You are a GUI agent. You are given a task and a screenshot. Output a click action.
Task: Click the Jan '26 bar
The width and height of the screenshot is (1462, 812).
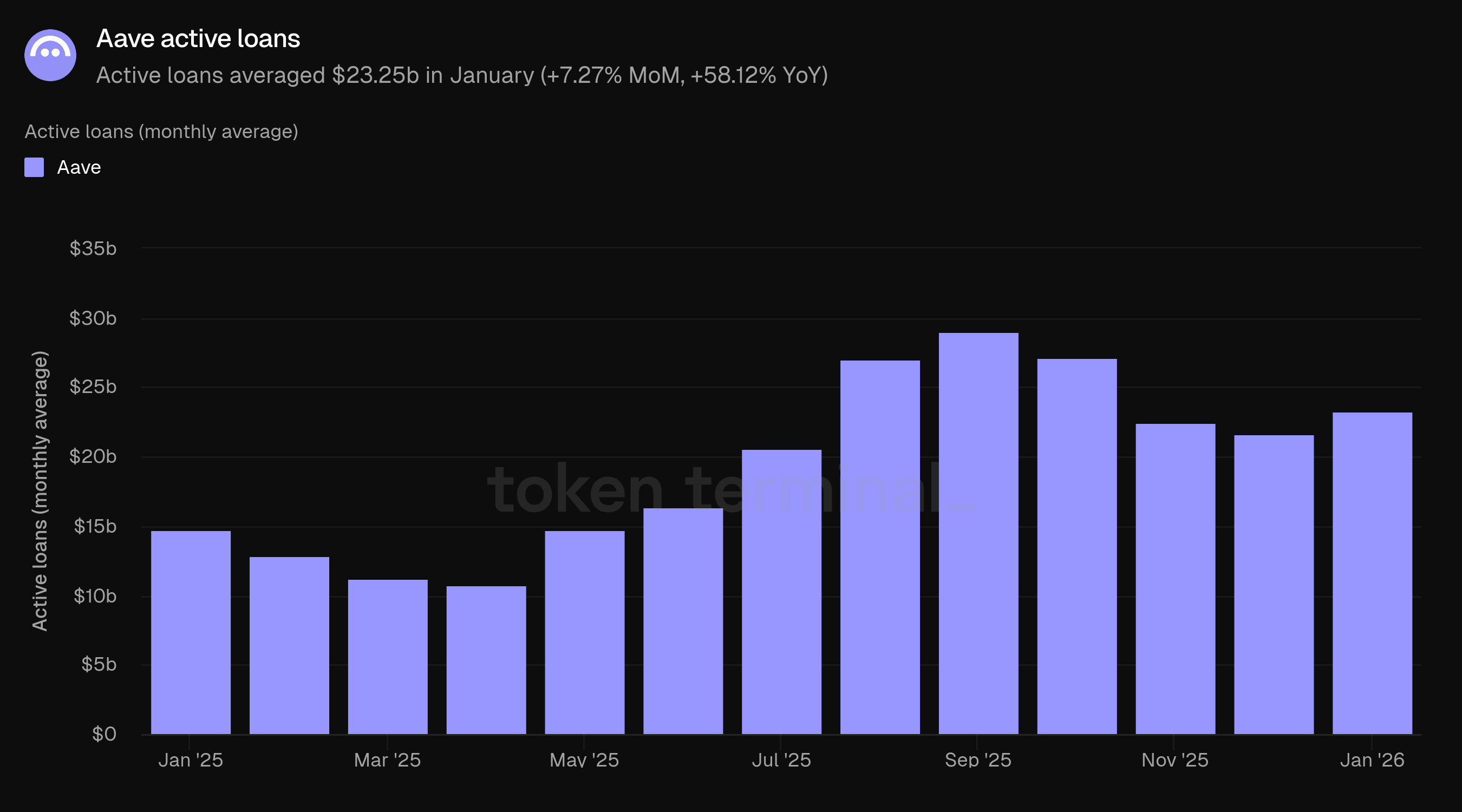[1372, 573]
